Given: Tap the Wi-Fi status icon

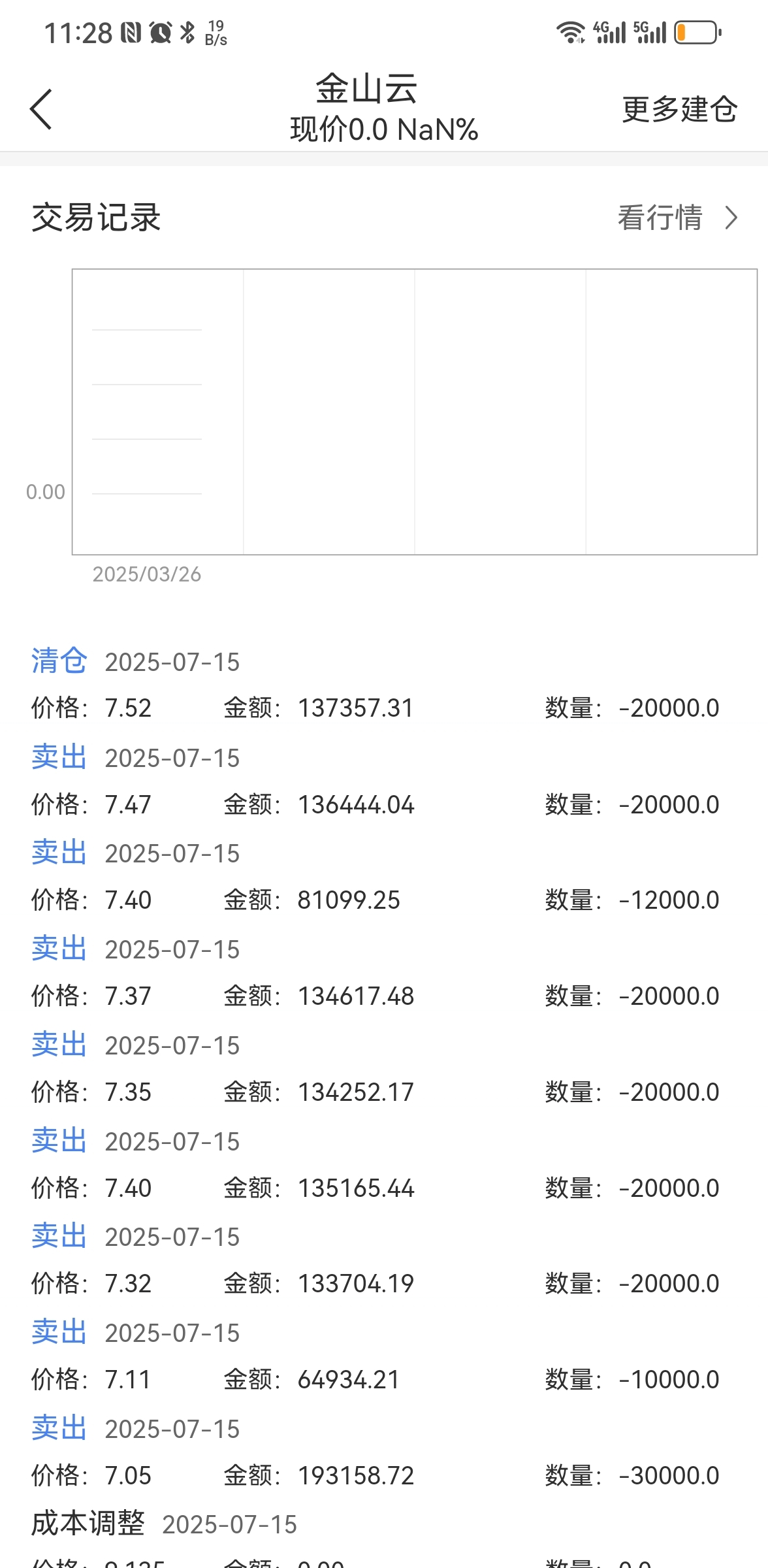Looking at the screenshot, I should 570,32.
